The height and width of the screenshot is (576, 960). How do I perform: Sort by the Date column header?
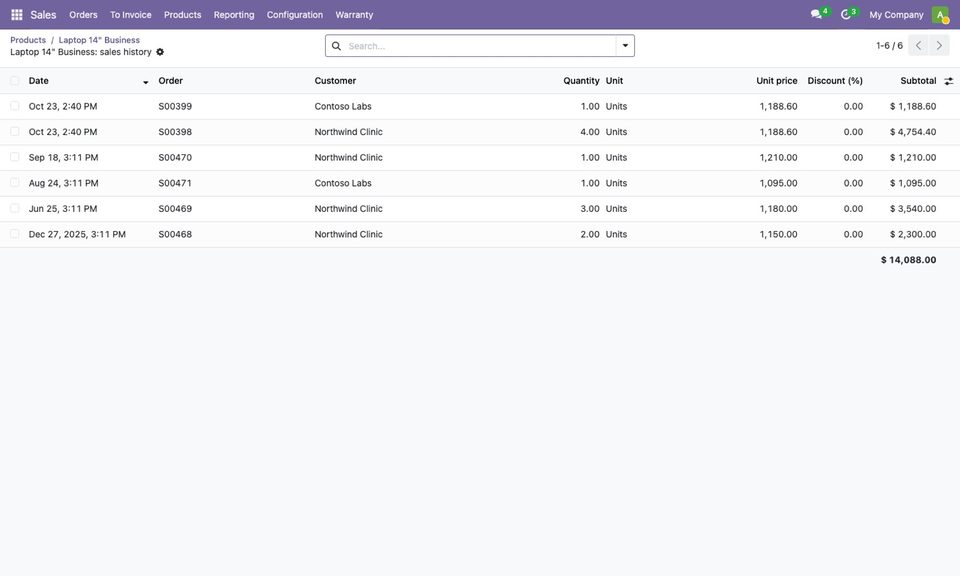coord(39,81)
